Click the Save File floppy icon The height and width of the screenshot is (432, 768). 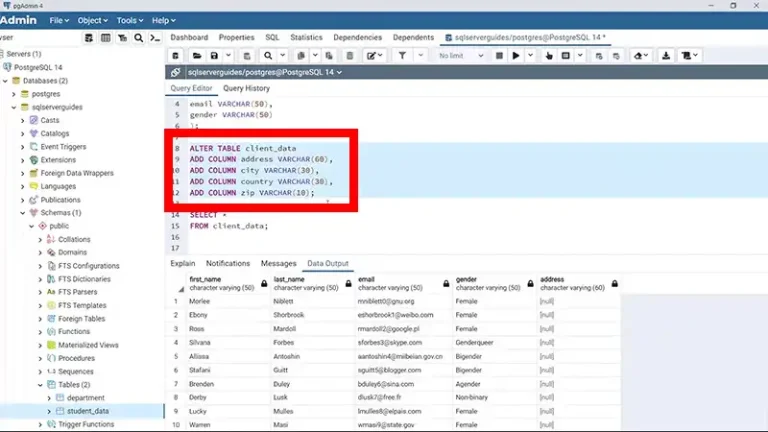pos(214,56)
